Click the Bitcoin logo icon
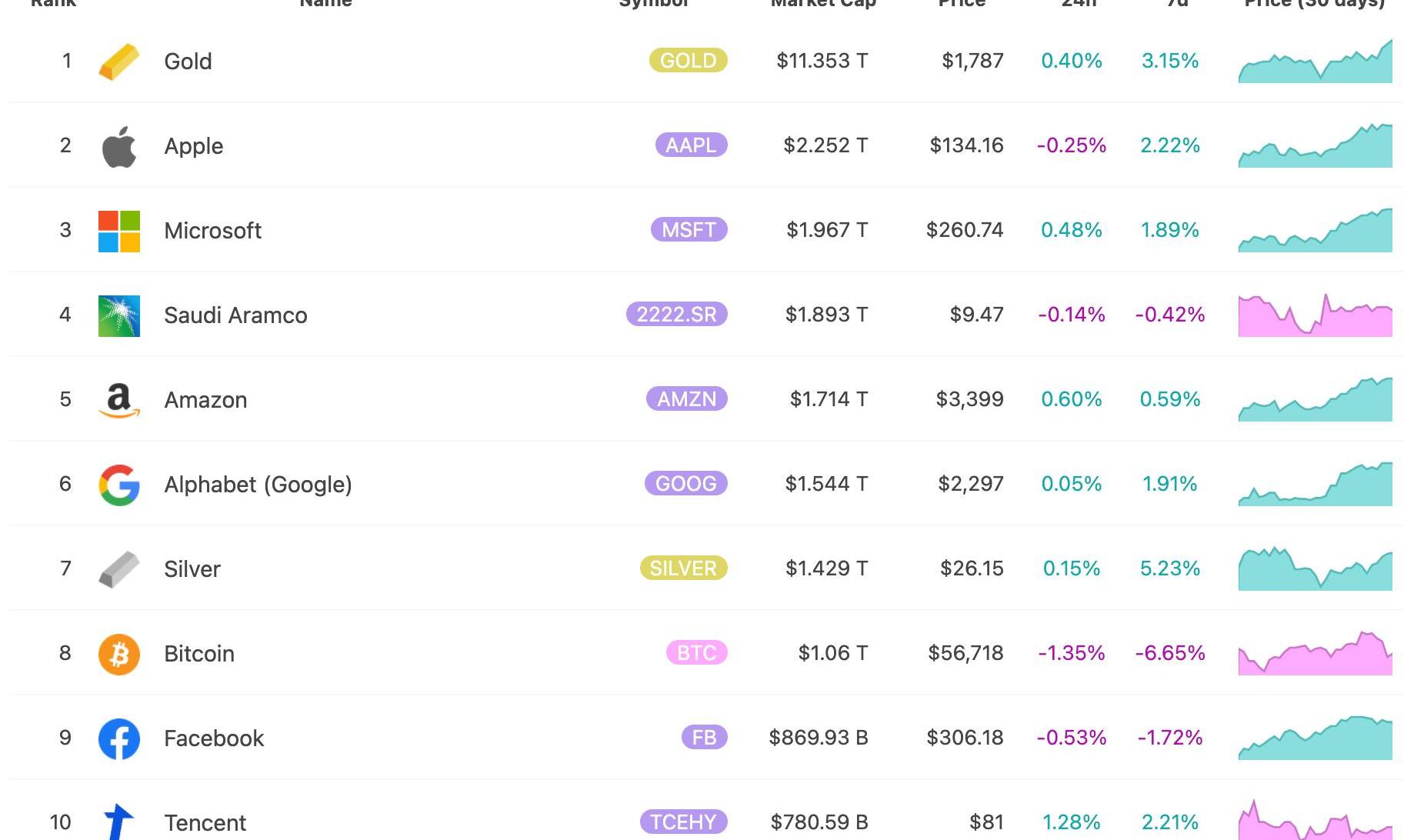Viewport: 1414px width, 840px height. pyautogui.click(x=119, y=654)
